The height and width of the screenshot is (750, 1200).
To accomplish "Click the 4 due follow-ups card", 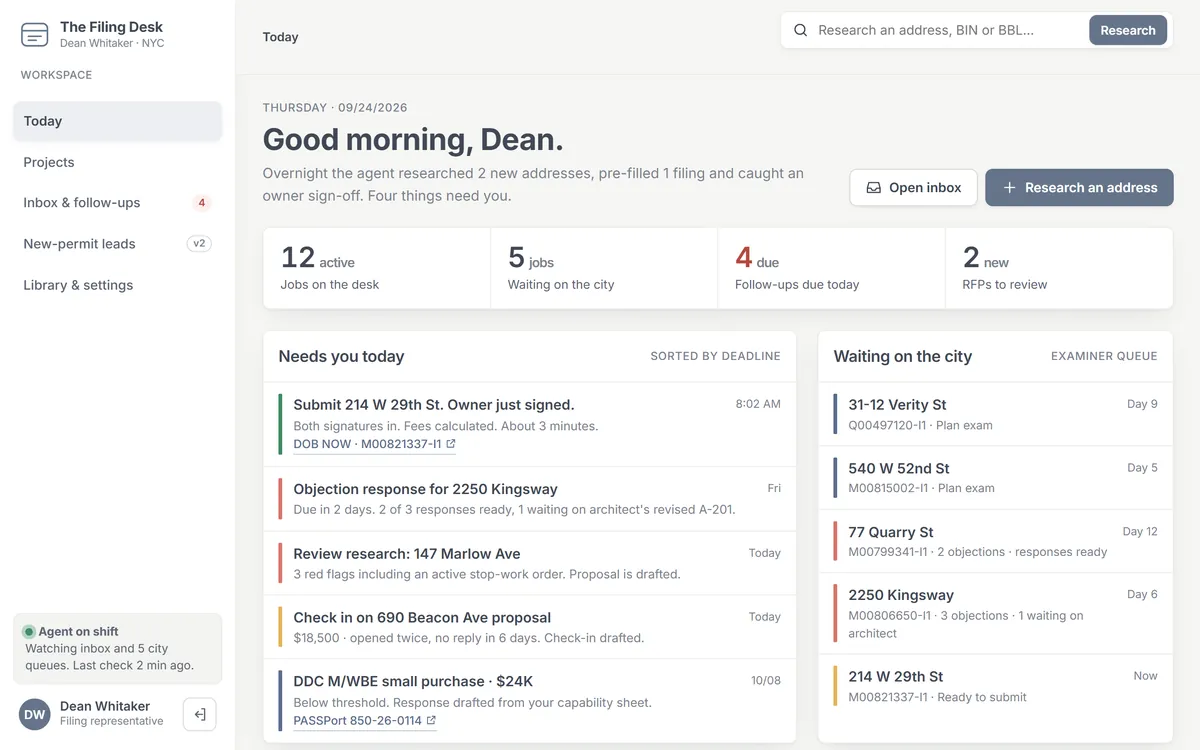I will [831, 268].
